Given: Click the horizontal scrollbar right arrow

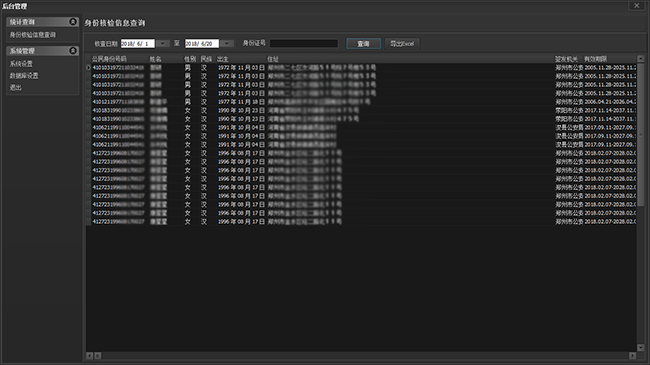Looking at the screenshot, I should point(632,355).
